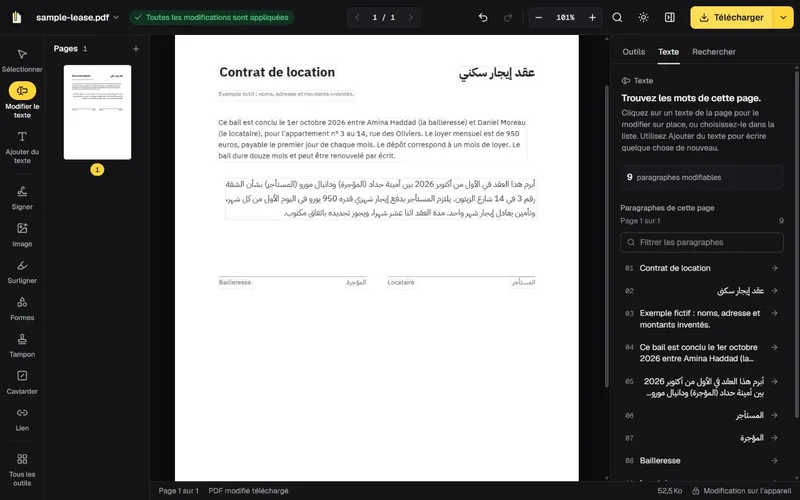Viewport: 800px width, 500px height.
Task: Go to next page arrow
Action: tap(411, 17)
